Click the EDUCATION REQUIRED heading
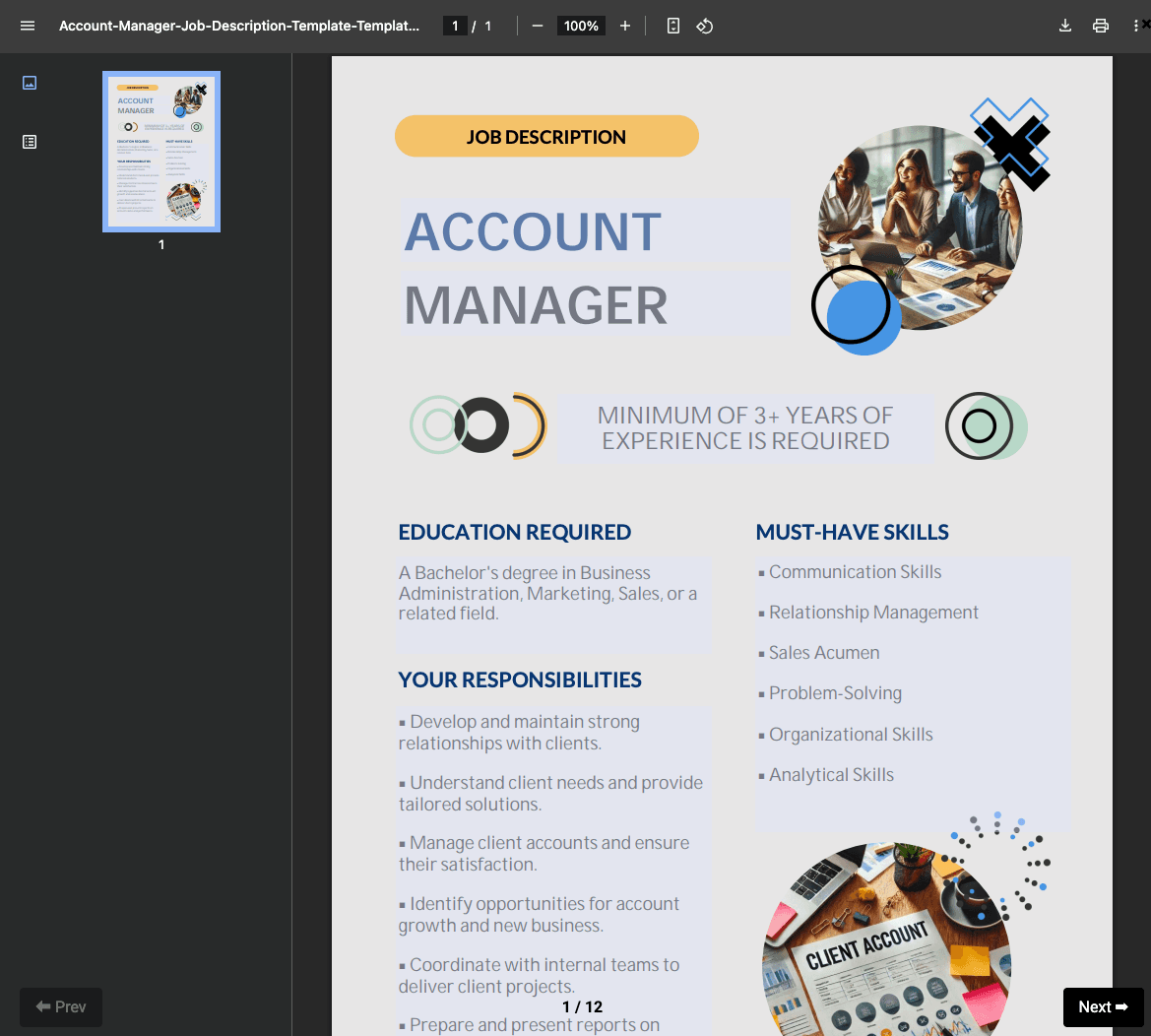 [x=514, y=532]
